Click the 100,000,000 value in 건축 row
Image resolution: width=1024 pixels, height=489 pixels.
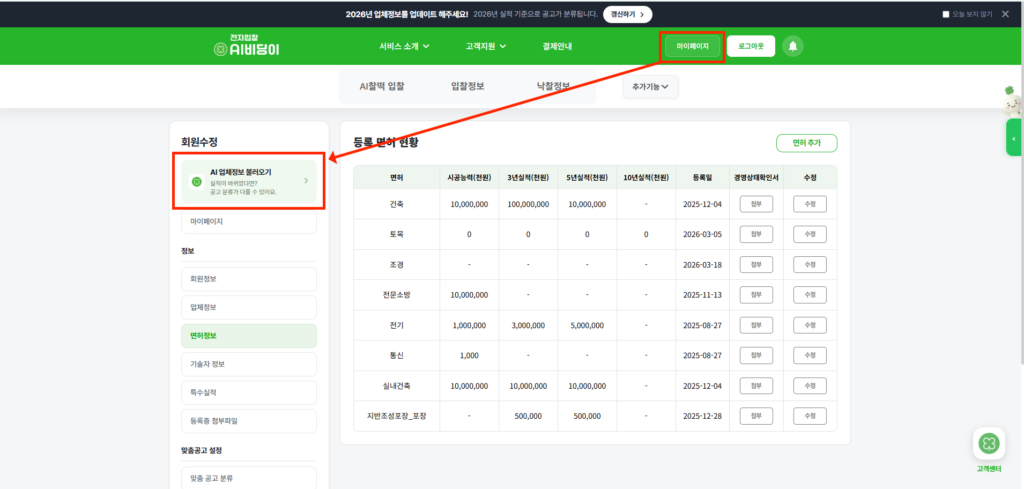pos(528,204)
